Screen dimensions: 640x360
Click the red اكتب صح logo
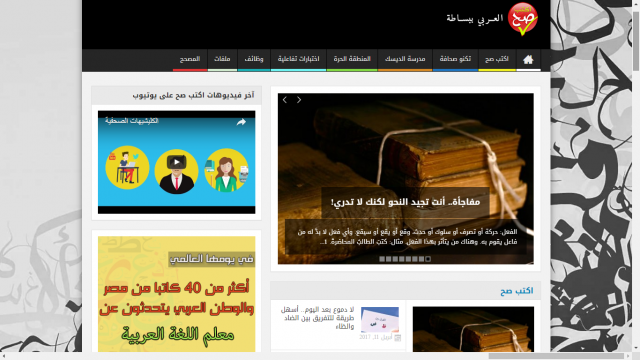(523, 20)
